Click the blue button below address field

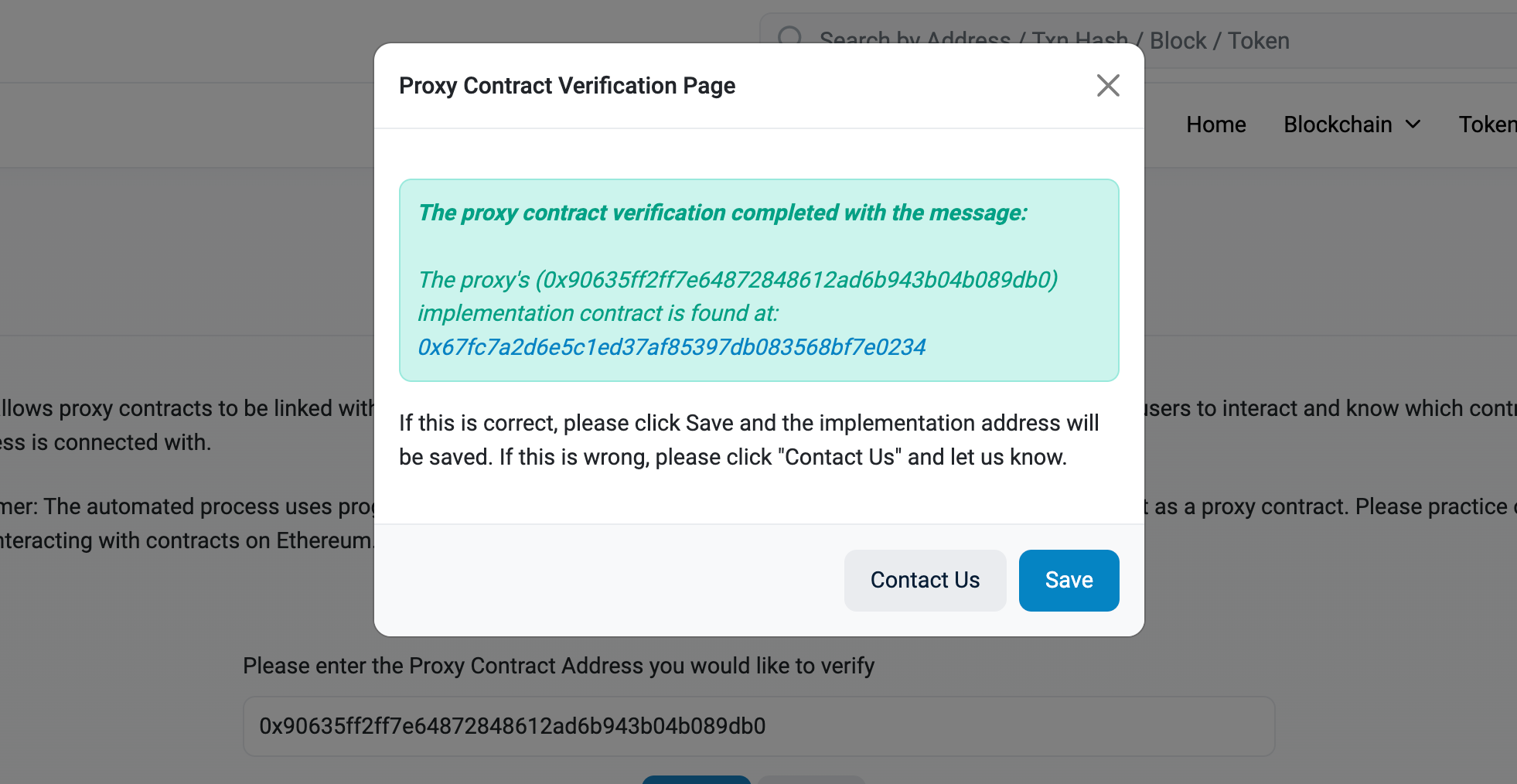[696, 779]
